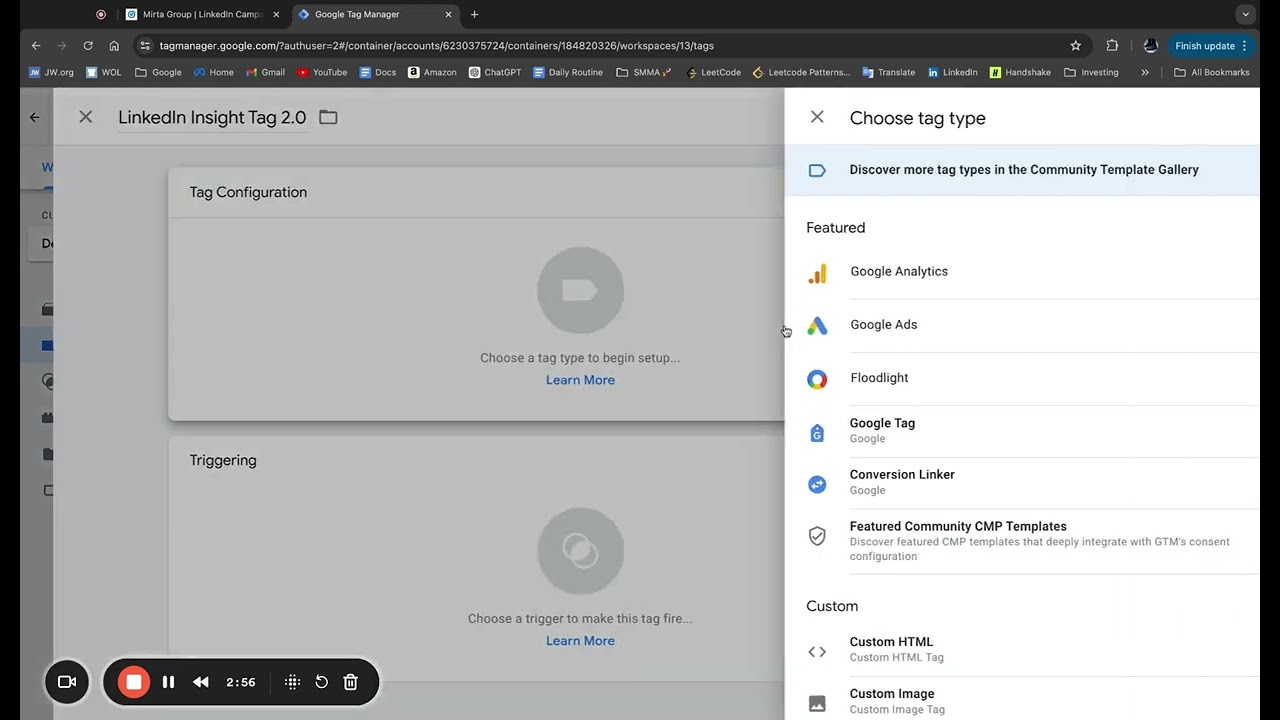Pause the screen recording

click(168, 682)
